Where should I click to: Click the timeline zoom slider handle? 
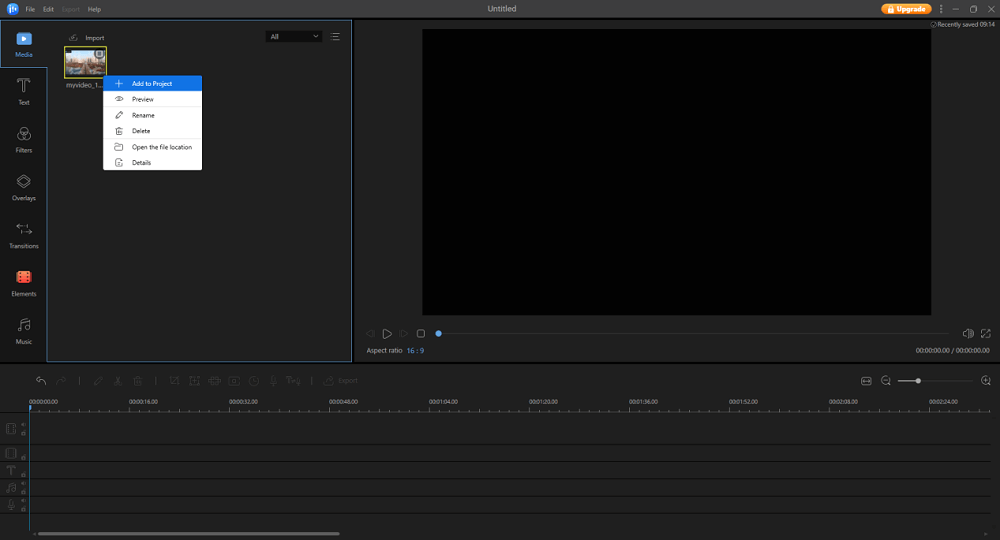[x=918, y=381]
